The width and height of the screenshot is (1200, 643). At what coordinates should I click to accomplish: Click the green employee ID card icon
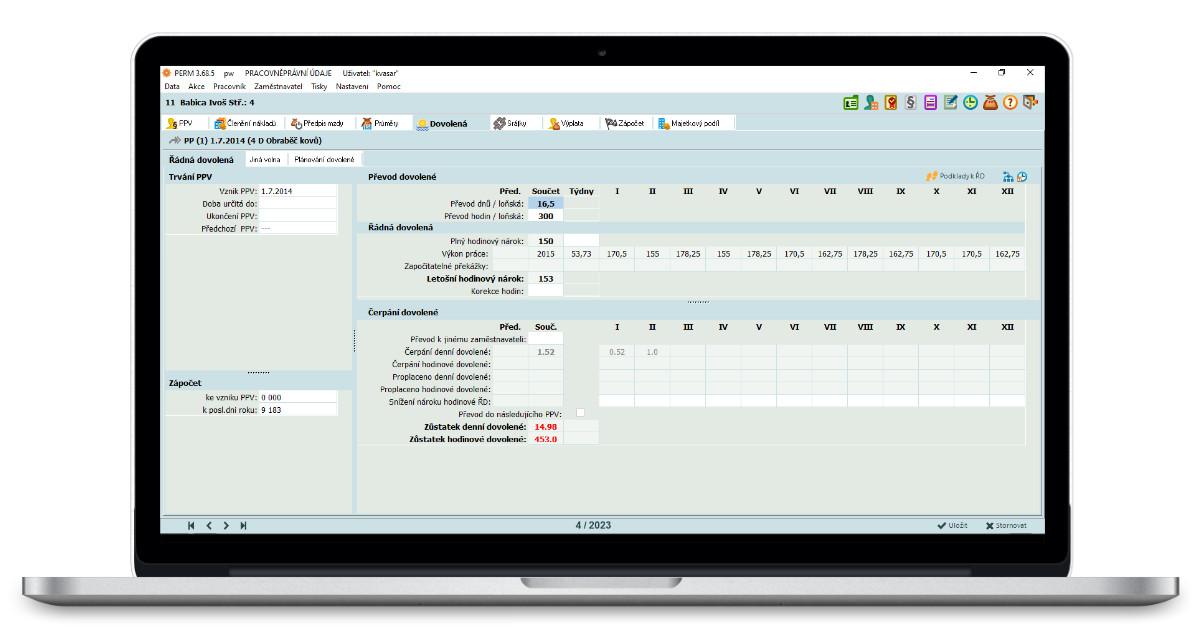[850, 102]
